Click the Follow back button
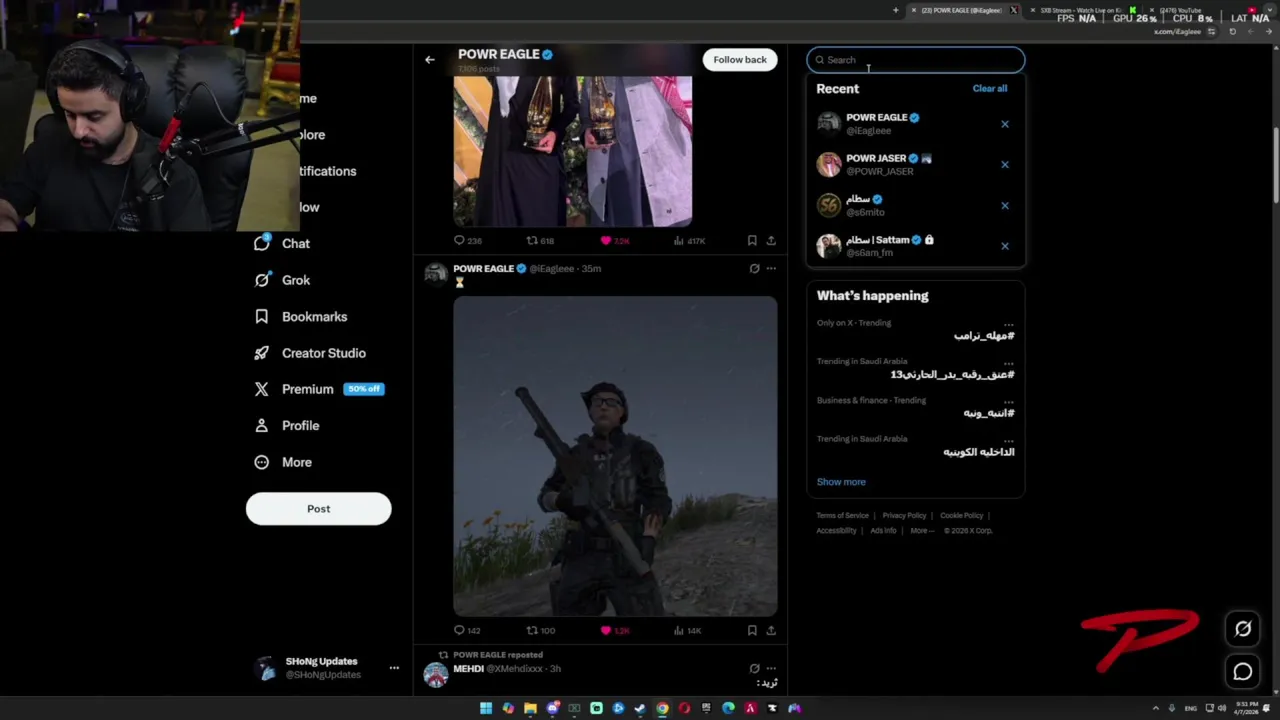 740,60
